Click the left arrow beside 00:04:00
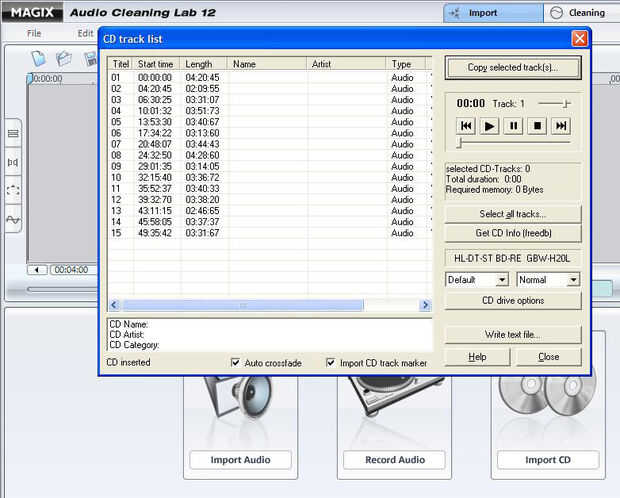This screenshot has height=498, width=620. tap(37, 270)
